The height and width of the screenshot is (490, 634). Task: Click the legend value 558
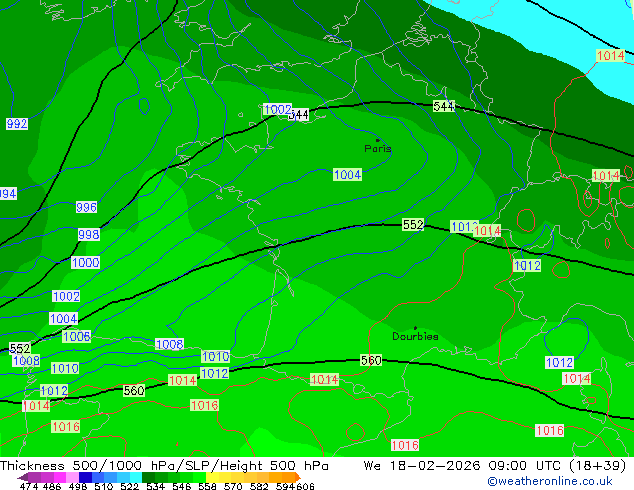(207, 486)
